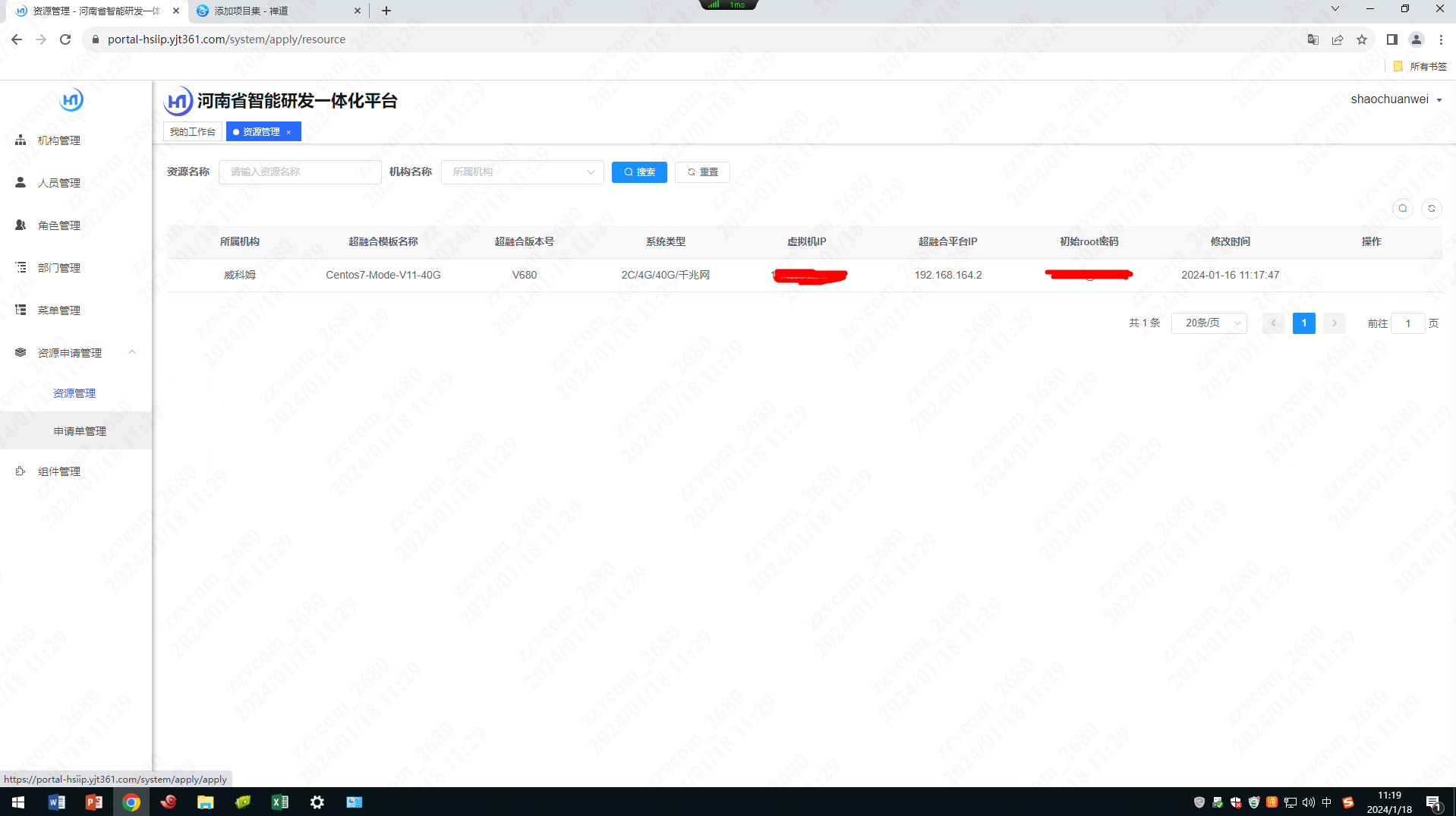Click the 人员管理 person icon

point(20,182)
